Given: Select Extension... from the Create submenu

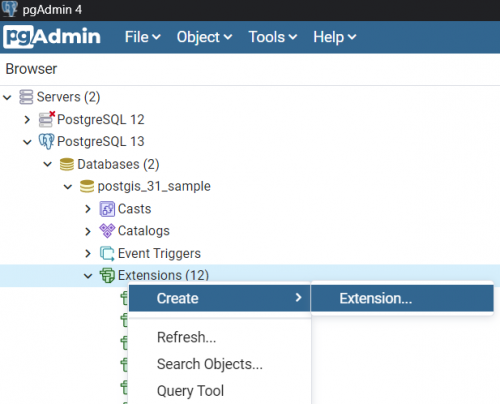Looking at the screenshot, I should pyautogui.click(x=402, y=298).
